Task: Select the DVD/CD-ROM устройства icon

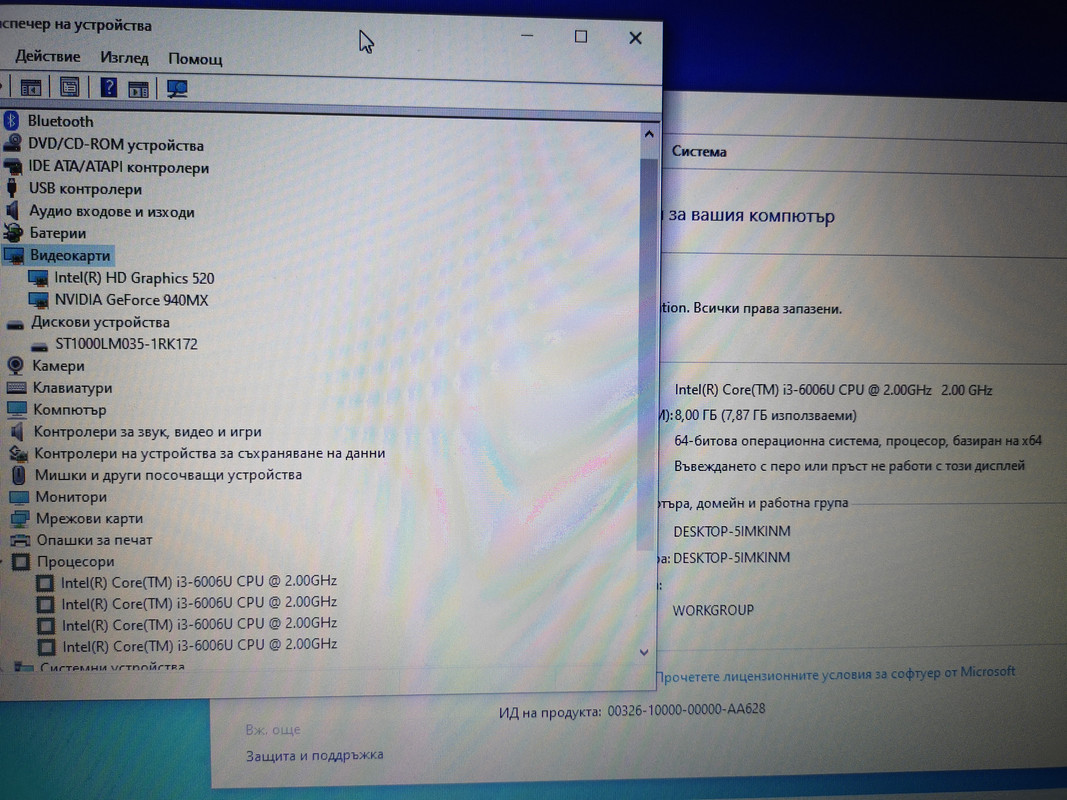Action: coord(12,144)
